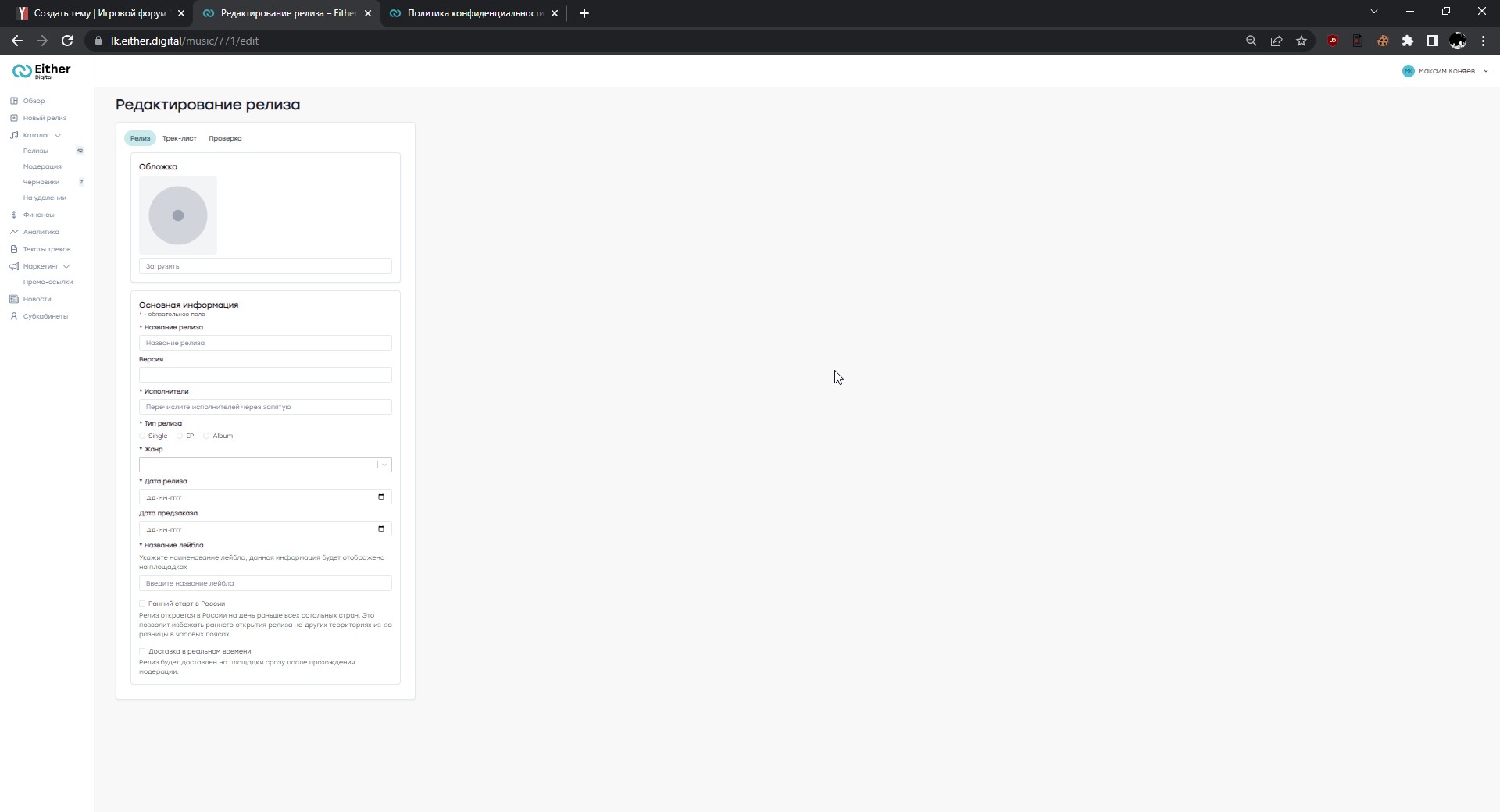
Task: Open the Черновики drafts list
Action: (x=41, y=182)
